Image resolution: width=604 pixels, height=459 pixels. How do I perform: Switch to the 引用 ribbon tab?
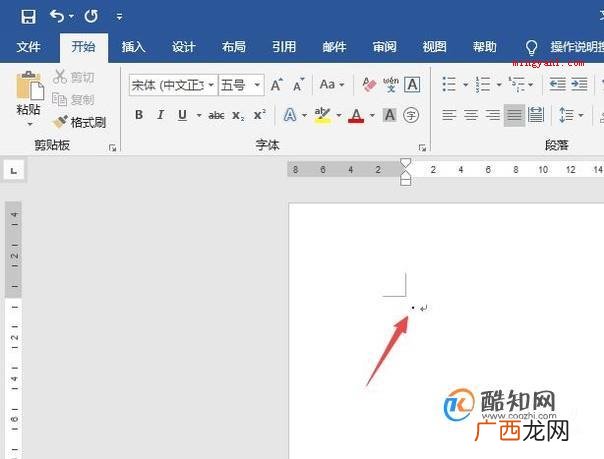click(x=284, y=47)
